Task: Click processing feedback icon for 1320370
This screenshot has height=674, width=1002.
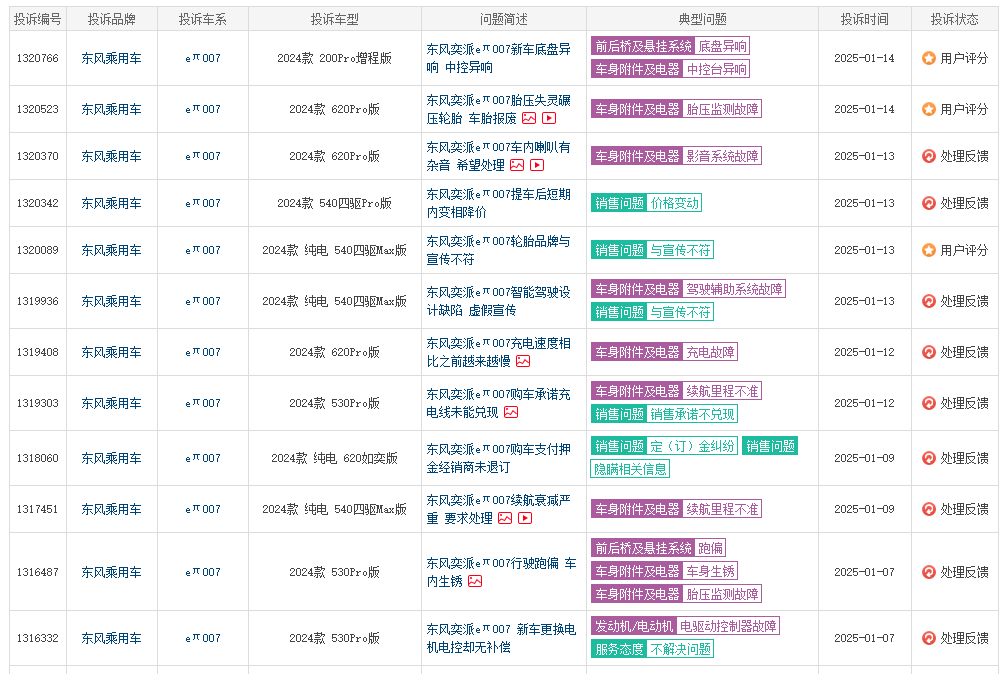Action: (929, 156)
